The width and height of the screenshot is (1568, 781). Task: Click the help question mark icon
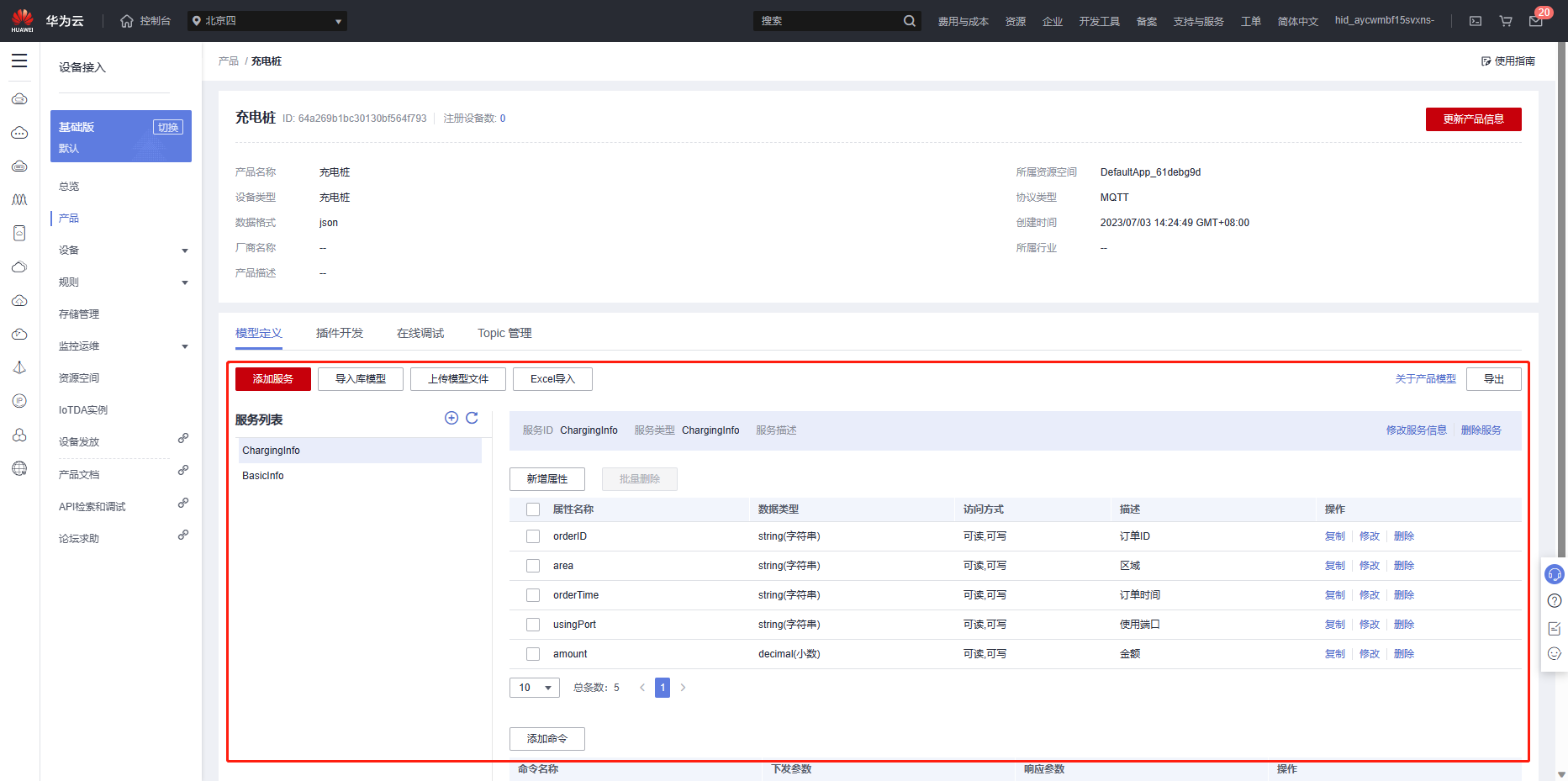[1555, 600]
